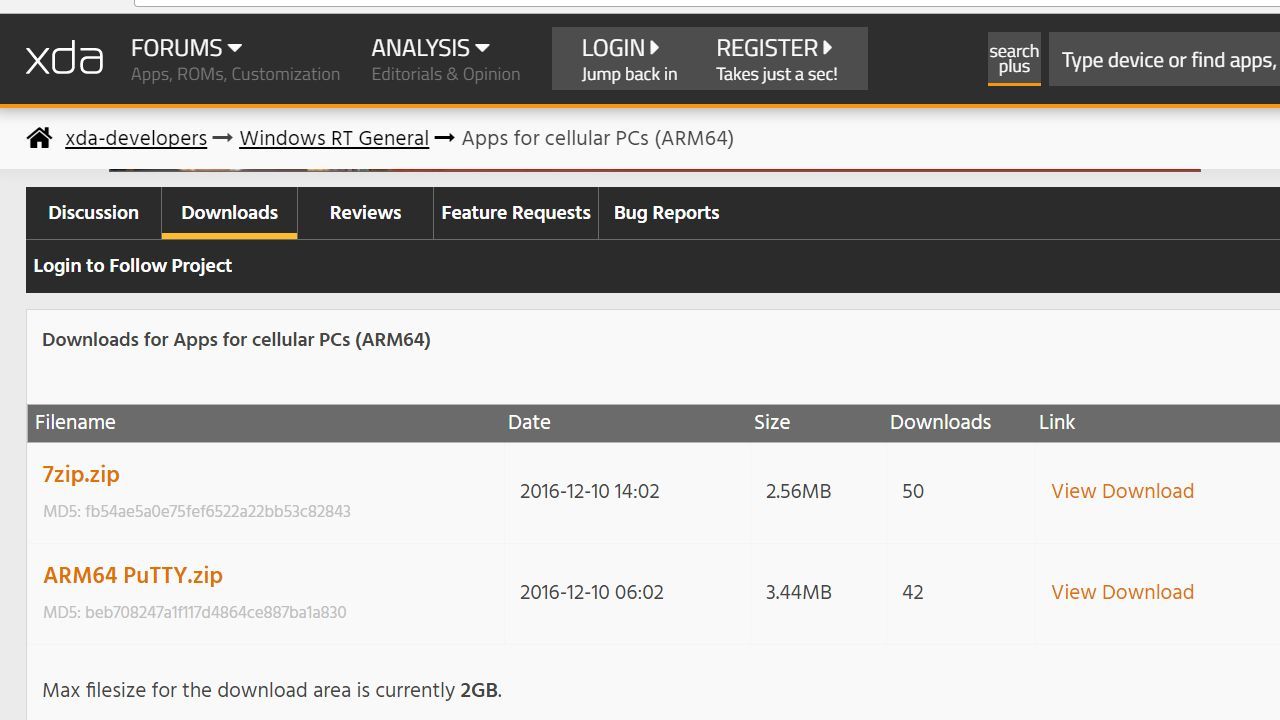Go to the home icon in breadcrumbs
This screenshot has width=1280, height=720.
[39, 138]
